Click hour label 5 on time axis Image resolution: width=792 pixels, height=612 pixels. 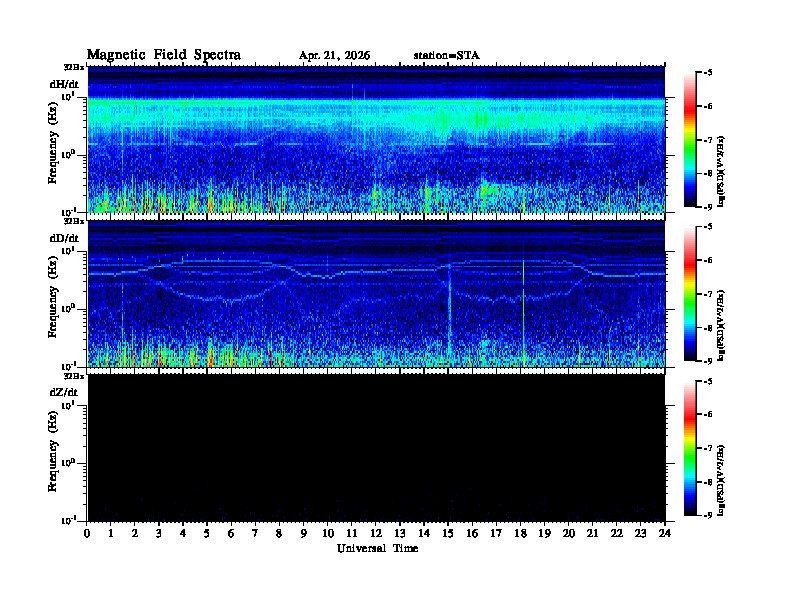[207, 533]
